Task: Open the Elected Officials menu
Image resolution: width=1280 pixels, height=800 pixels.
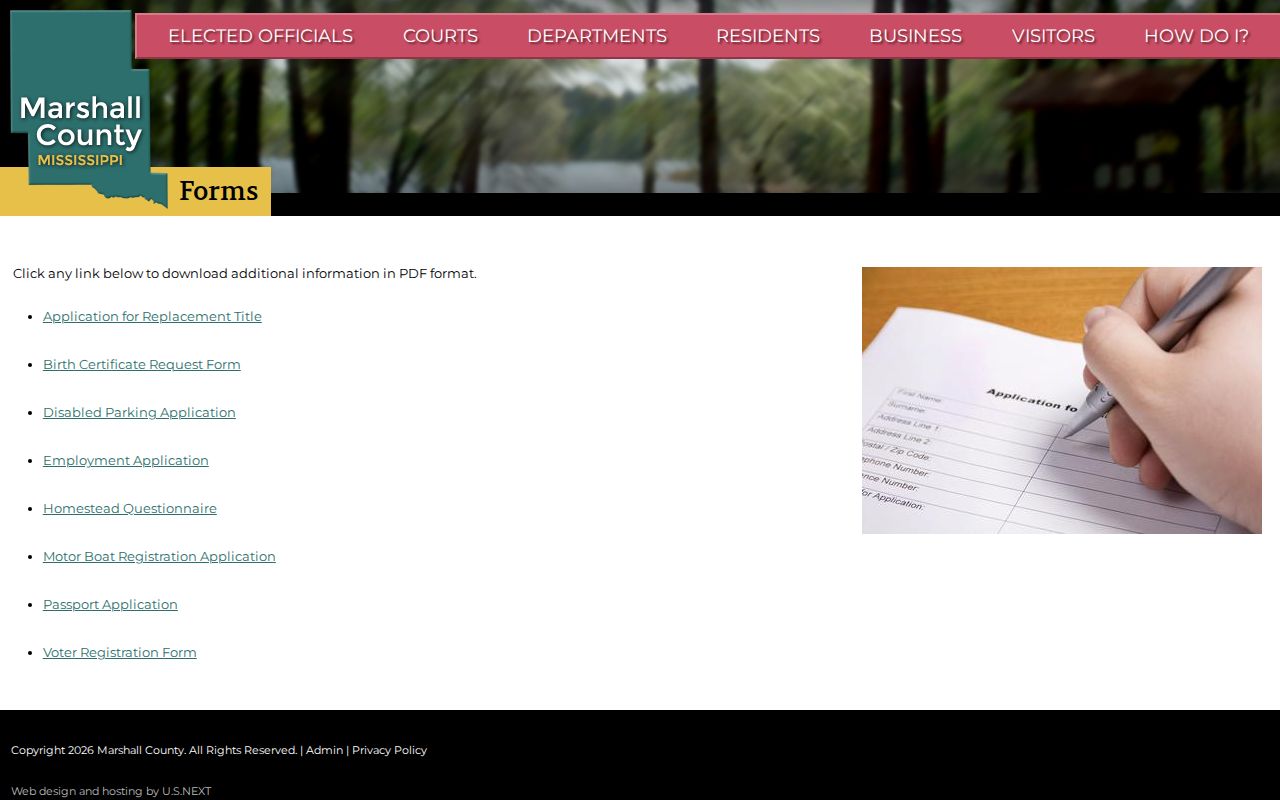Action: 260,36
